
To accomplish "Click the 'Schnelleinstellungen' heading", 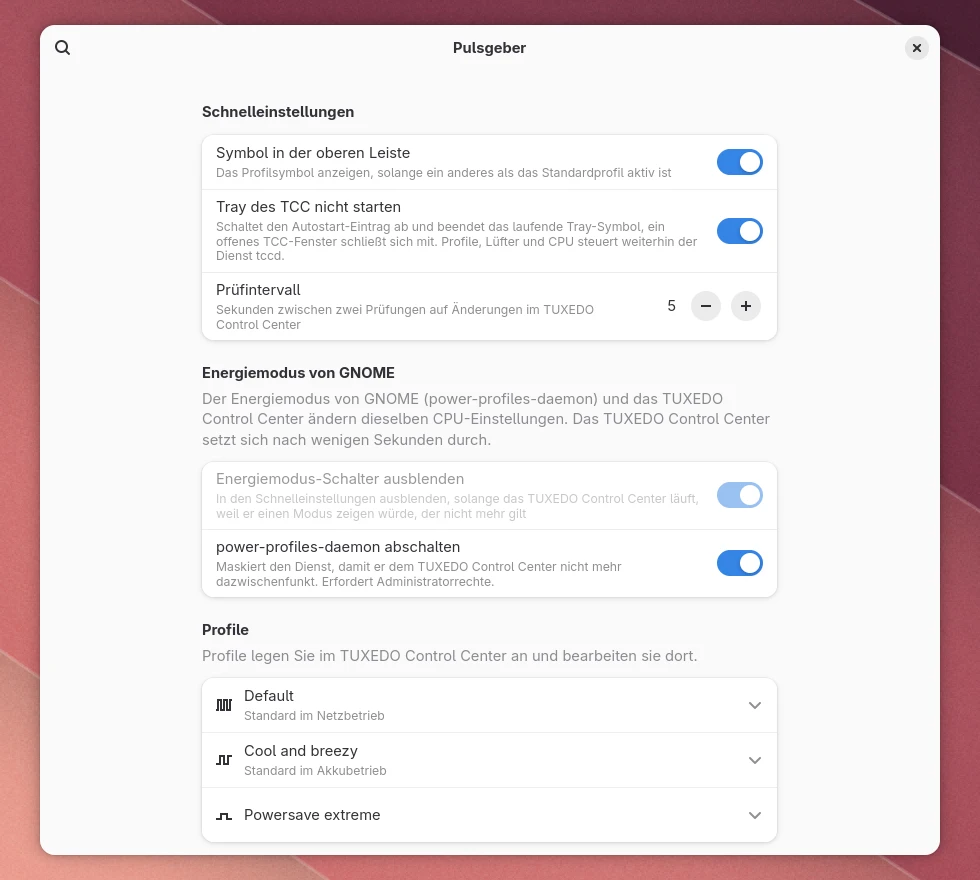I will pos(278,112).
